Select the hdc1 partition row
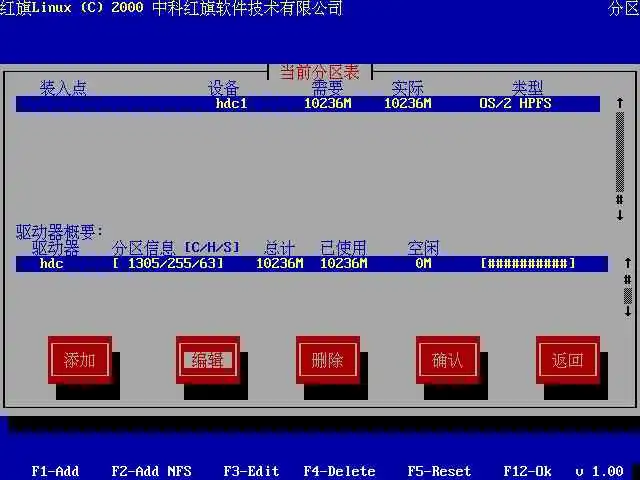 (308, 104)
